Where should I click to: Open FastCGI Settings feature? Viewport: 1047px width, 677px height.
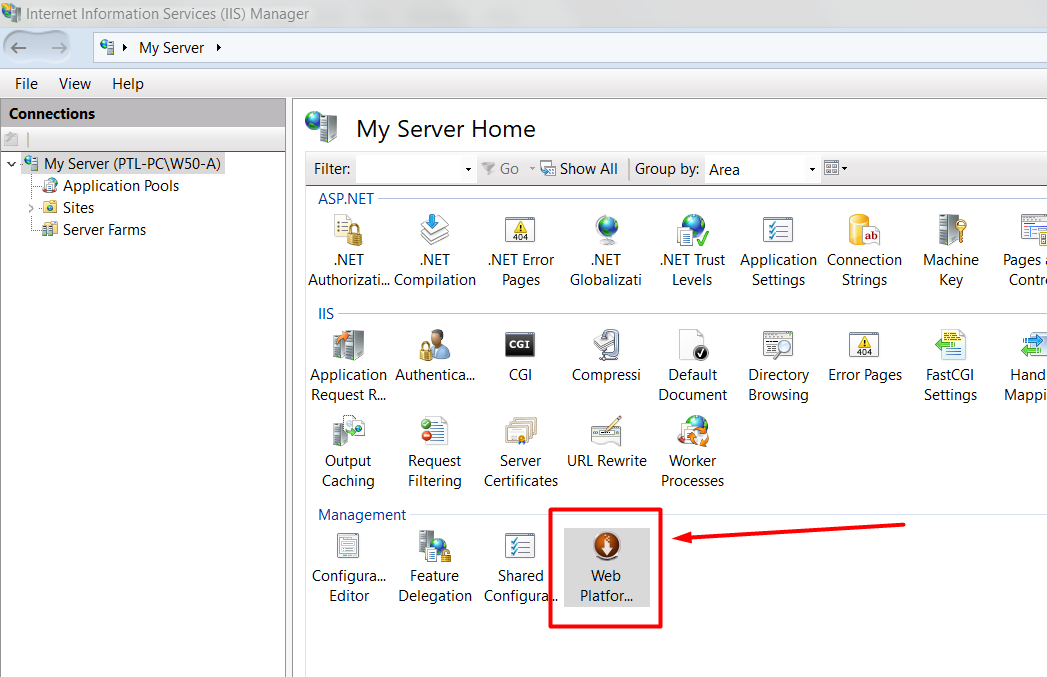pyautogui.click(x=950, y=366)
